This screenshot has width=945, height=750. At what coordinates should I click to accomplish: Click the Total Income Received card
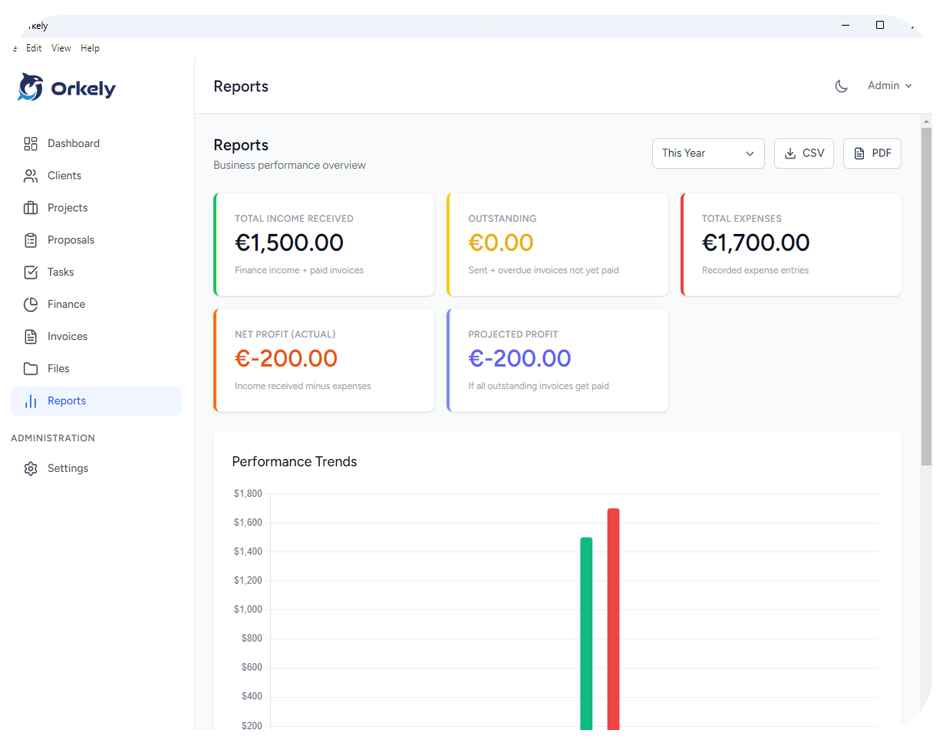coord(324,244)
